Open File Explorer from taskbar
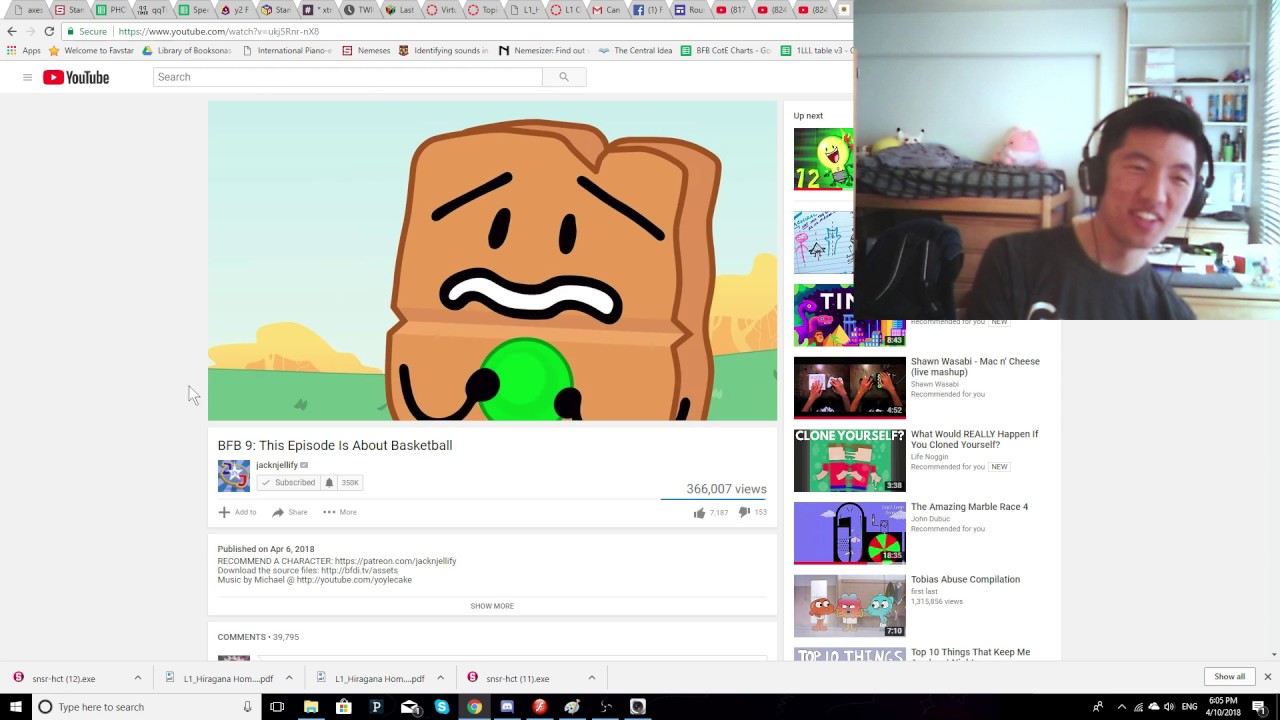 point(311,707)
